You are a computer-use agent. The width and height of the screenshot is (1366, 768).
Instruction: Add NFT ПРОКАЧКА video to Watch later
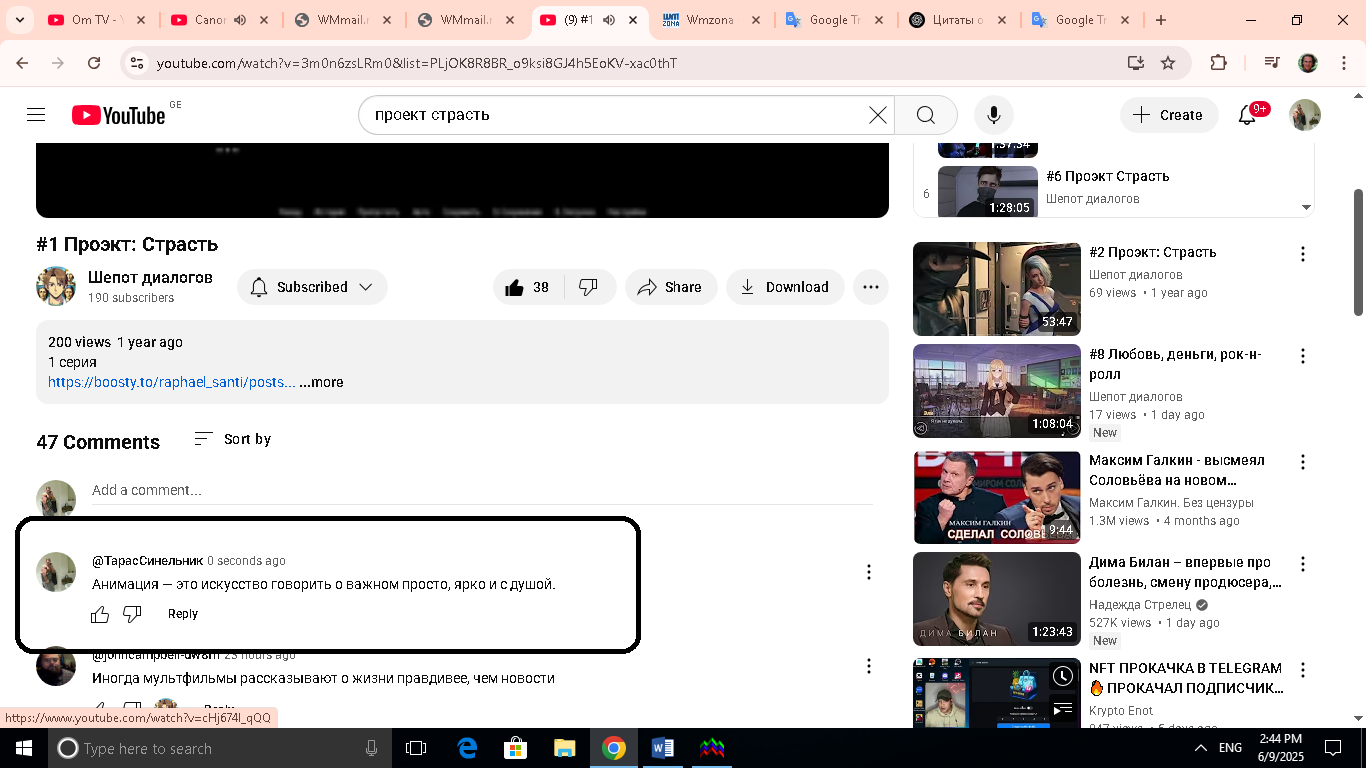pyautogui.click(x=1062, y=677)
